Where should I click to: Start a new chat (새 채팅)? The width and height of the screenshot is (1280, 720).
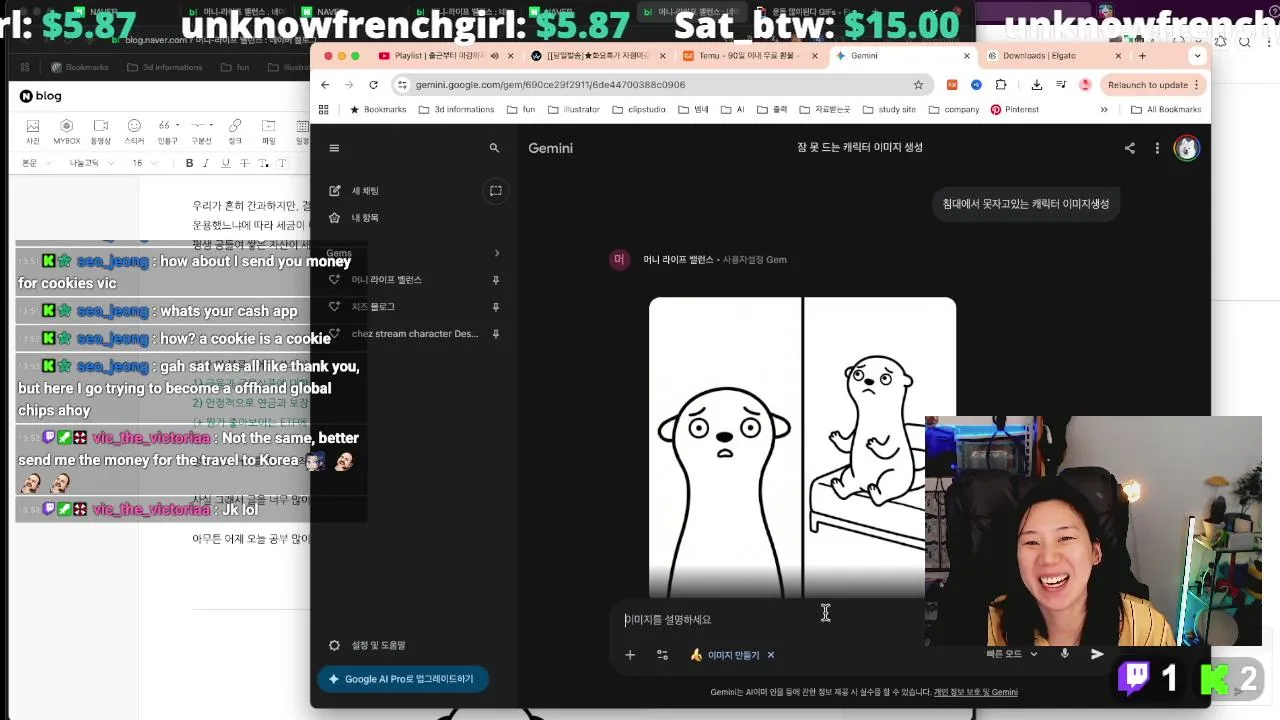365,190
